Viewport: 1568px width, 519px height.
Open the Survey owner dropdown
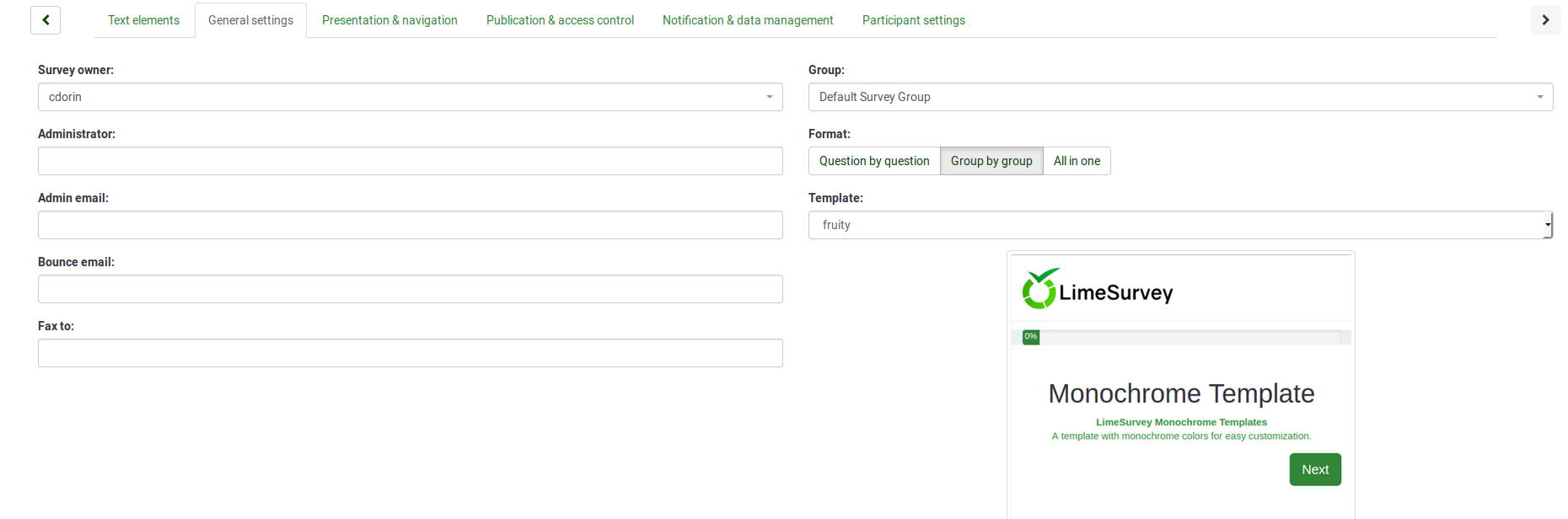(410, 97)
